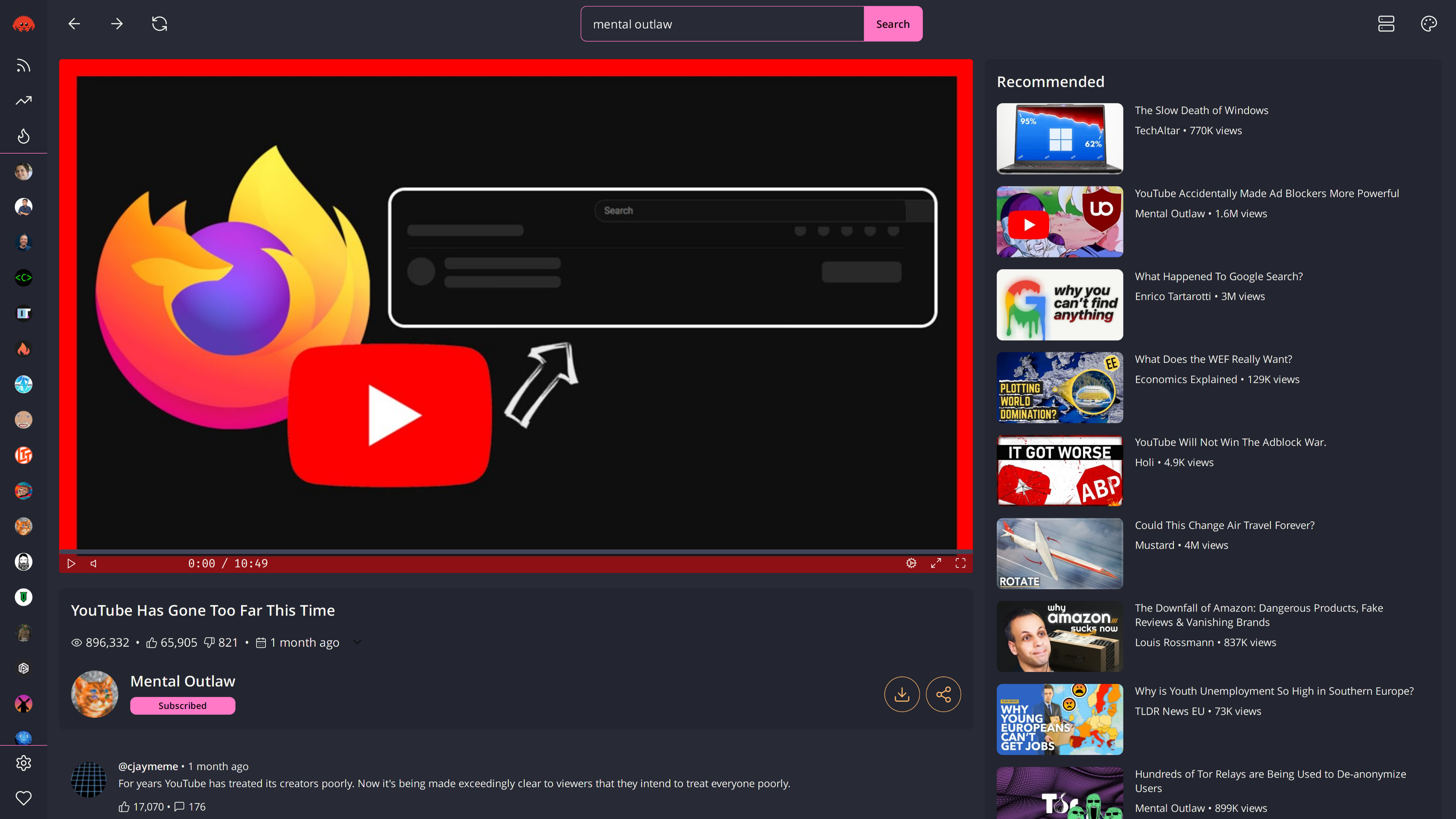Open the Mental Outlaw cat avatar in sidebar
The height and width of the screenshot is (819, 1456).
click(23, 526)
